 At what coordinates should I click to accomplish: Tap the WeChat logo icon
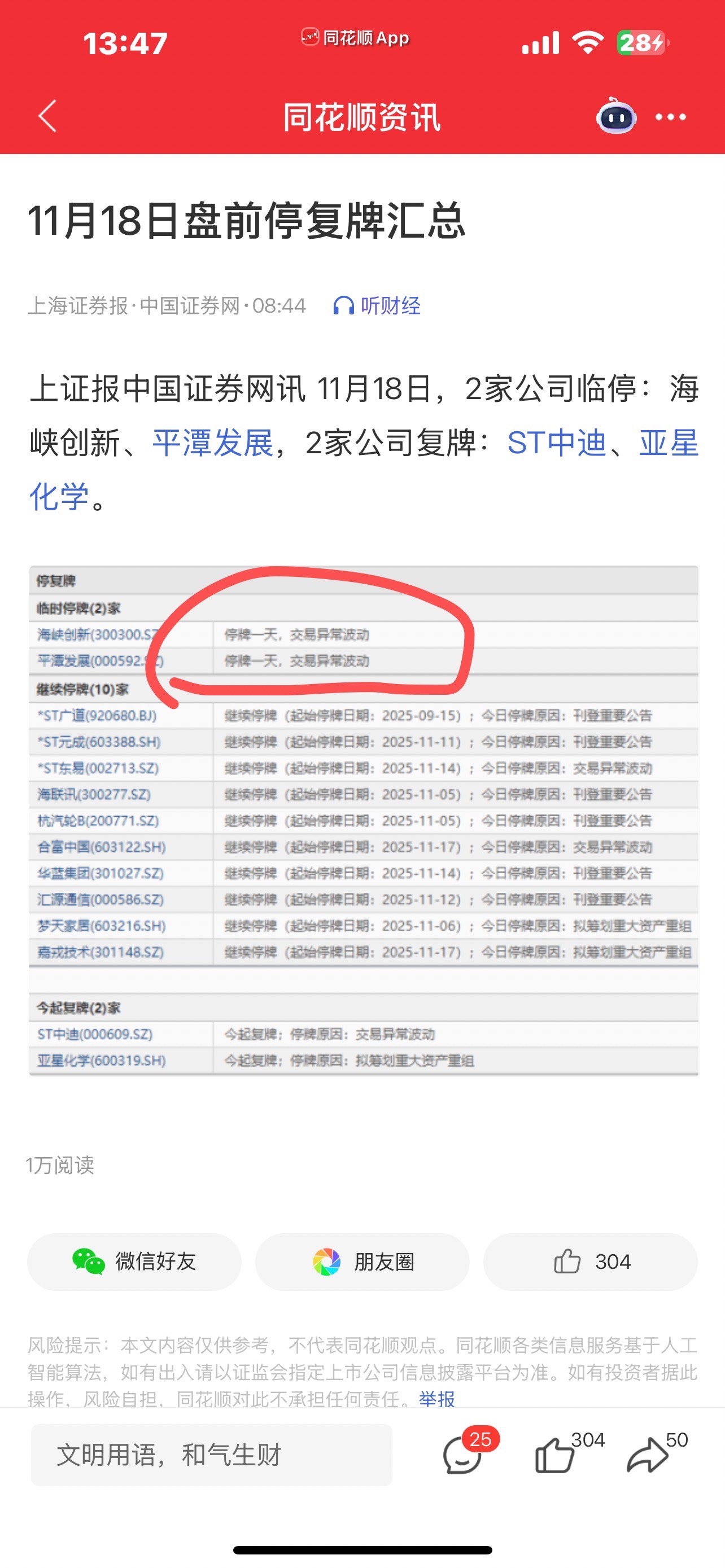pos(88,1261)
